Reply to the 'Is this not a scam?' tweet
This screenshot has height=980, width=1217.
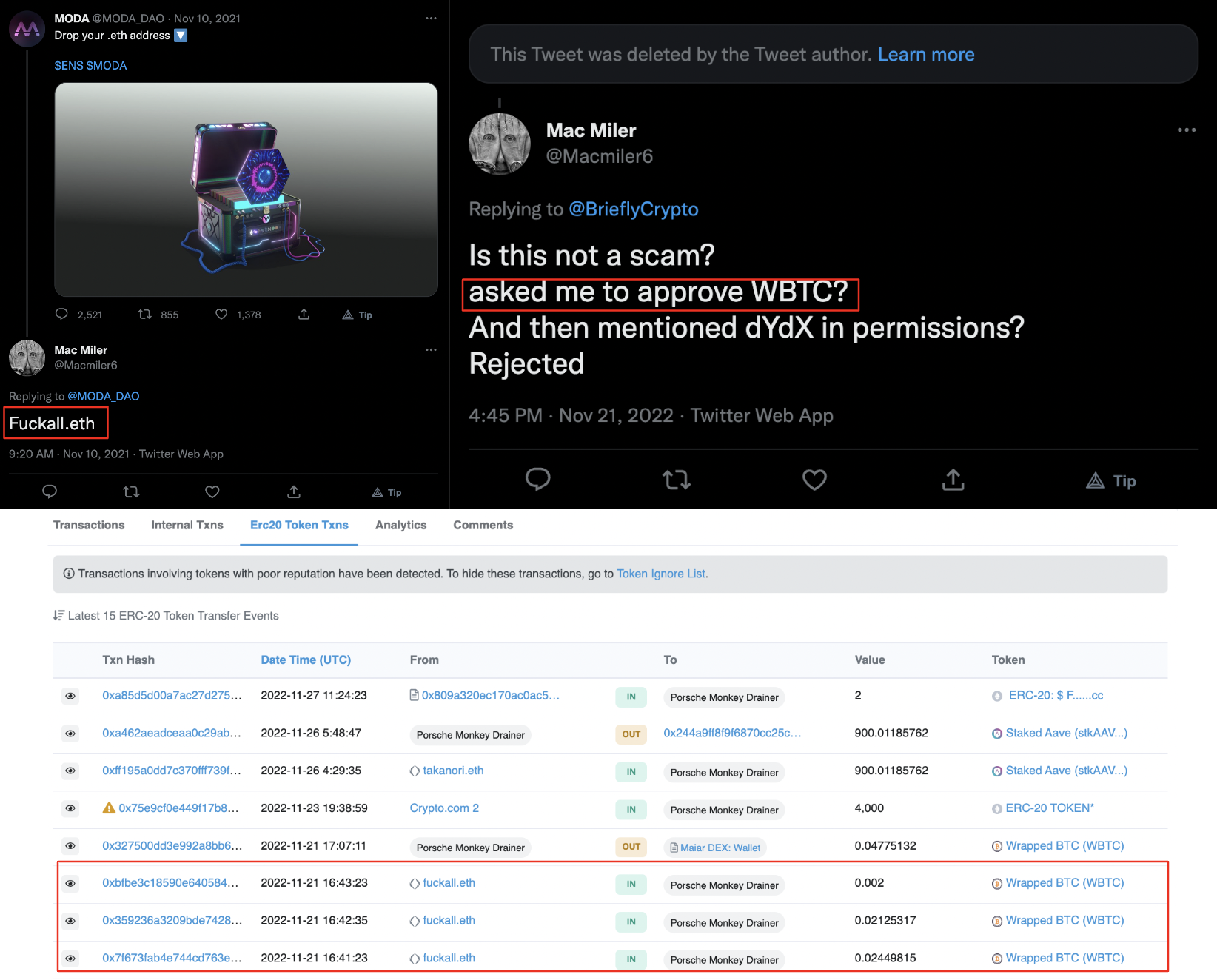click(538, 480)
